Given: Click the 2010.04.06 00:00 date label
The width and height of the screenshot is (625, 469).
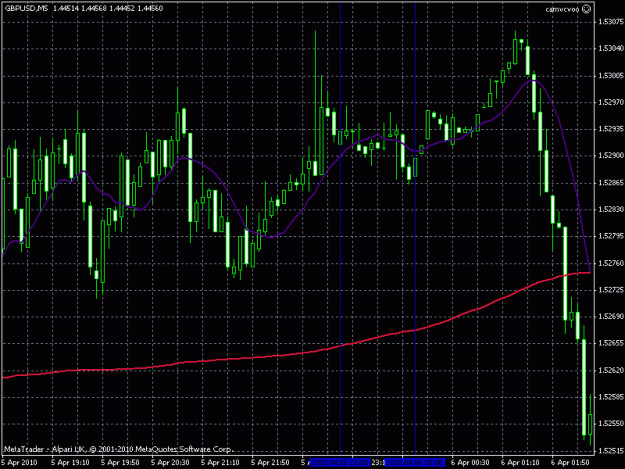Looking at the screenshot, I should pyautogui.click(x=415, y=463).
